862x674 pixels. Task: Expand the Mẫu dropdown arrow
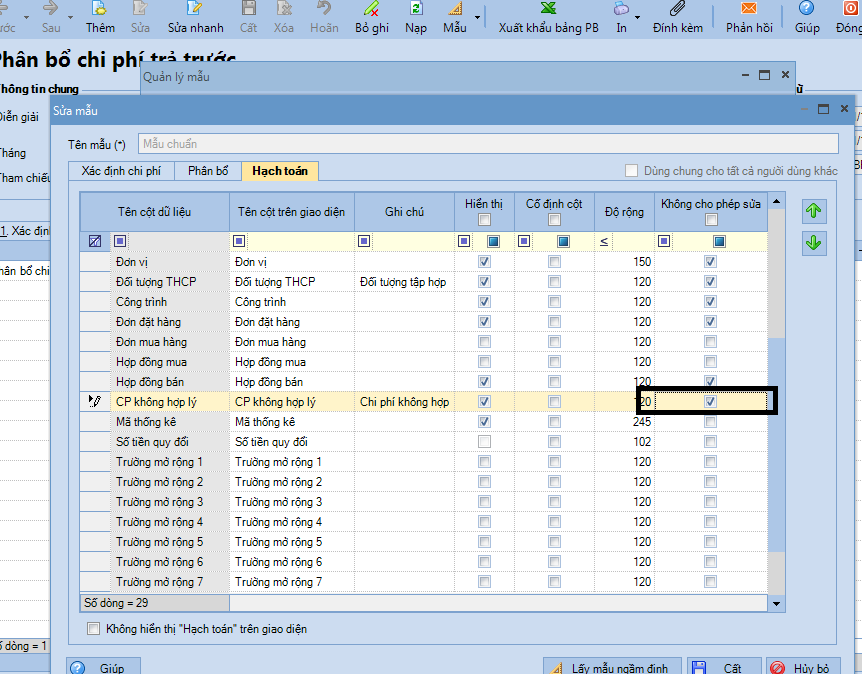click(477, 17)
